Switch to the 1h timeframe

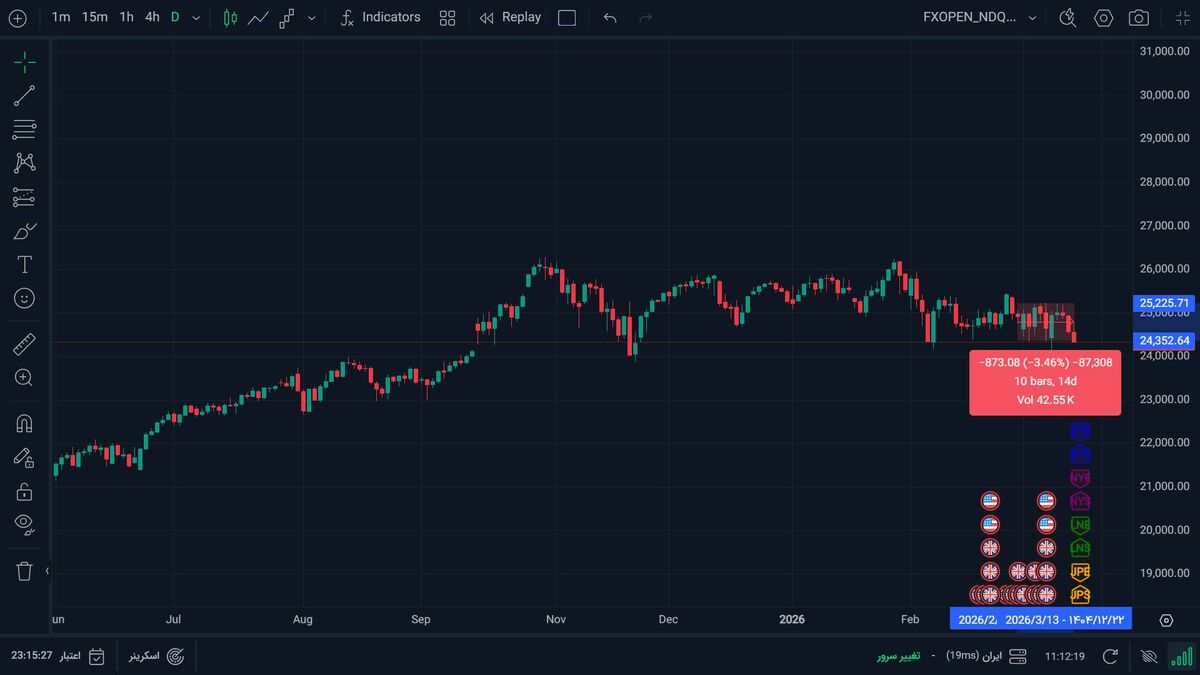[x=126, y=17]
